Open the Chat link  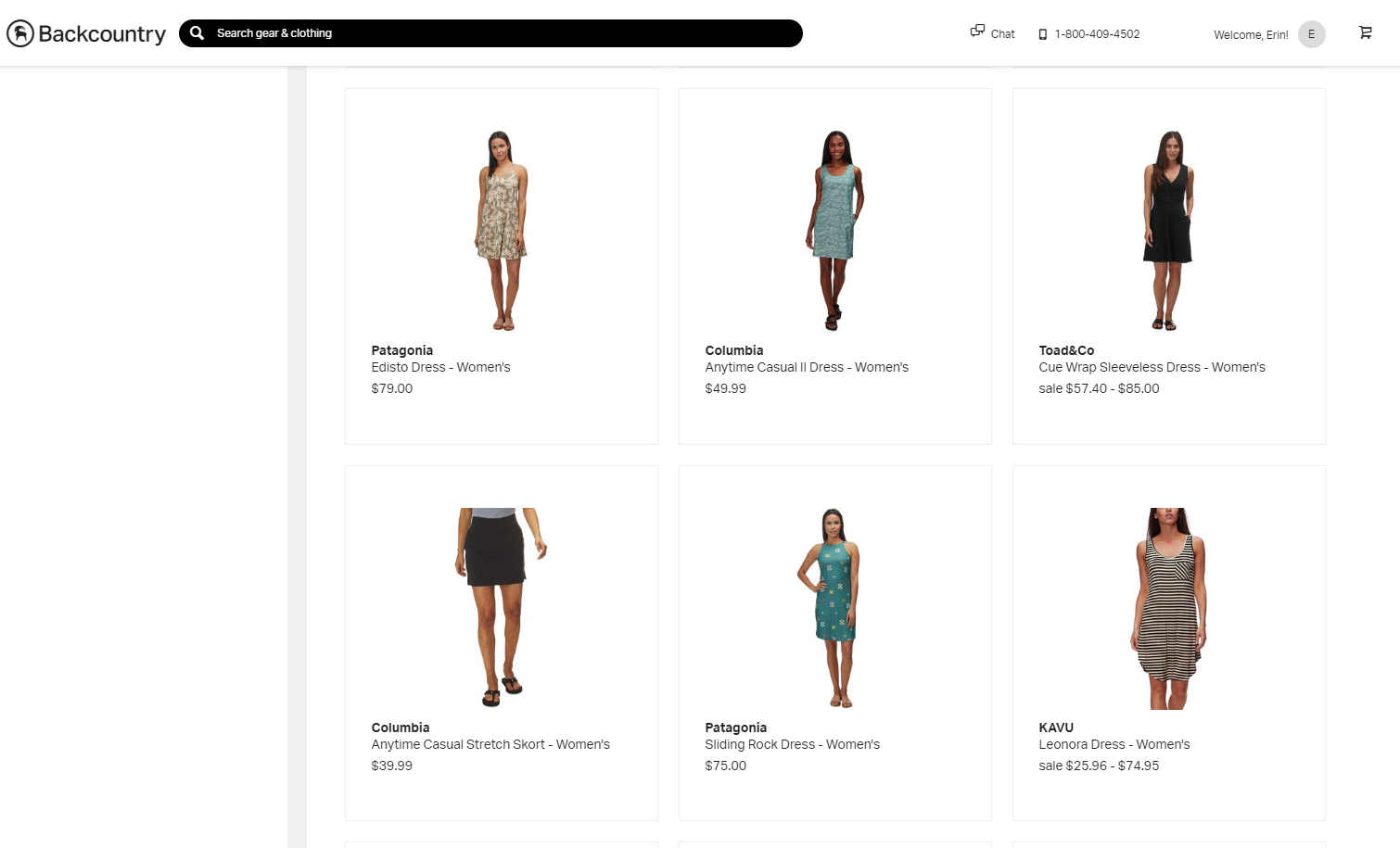(1002, 34)
